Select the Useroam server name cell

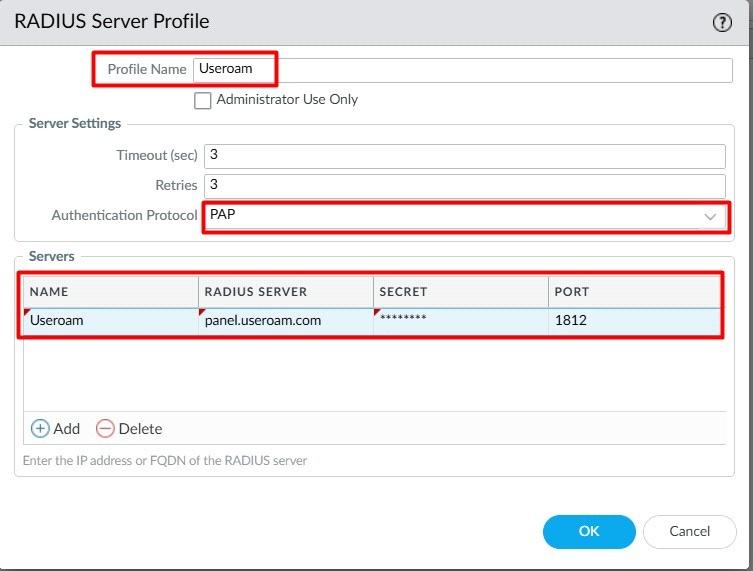coord(111,321)
